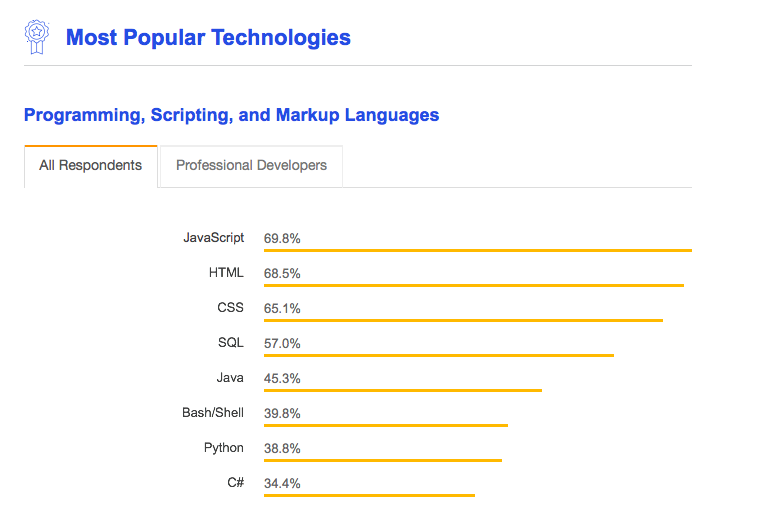Click the Java 45.3% bar

click(x=402, y=390)
